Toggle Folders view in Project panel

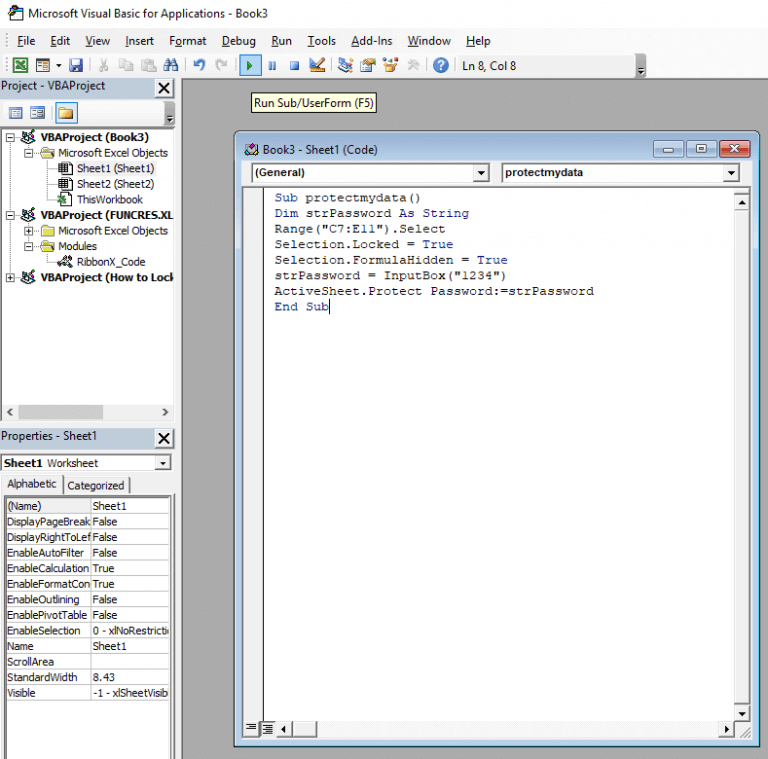pyautogui.click(x=66, y=113)
